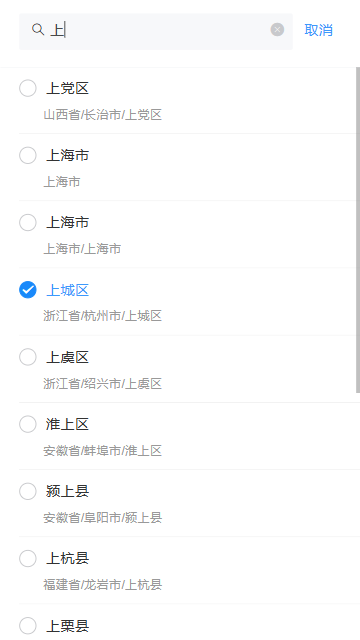Clear the search text with the X icon
This screenshot has height=640, width=360.
(277, 30)
